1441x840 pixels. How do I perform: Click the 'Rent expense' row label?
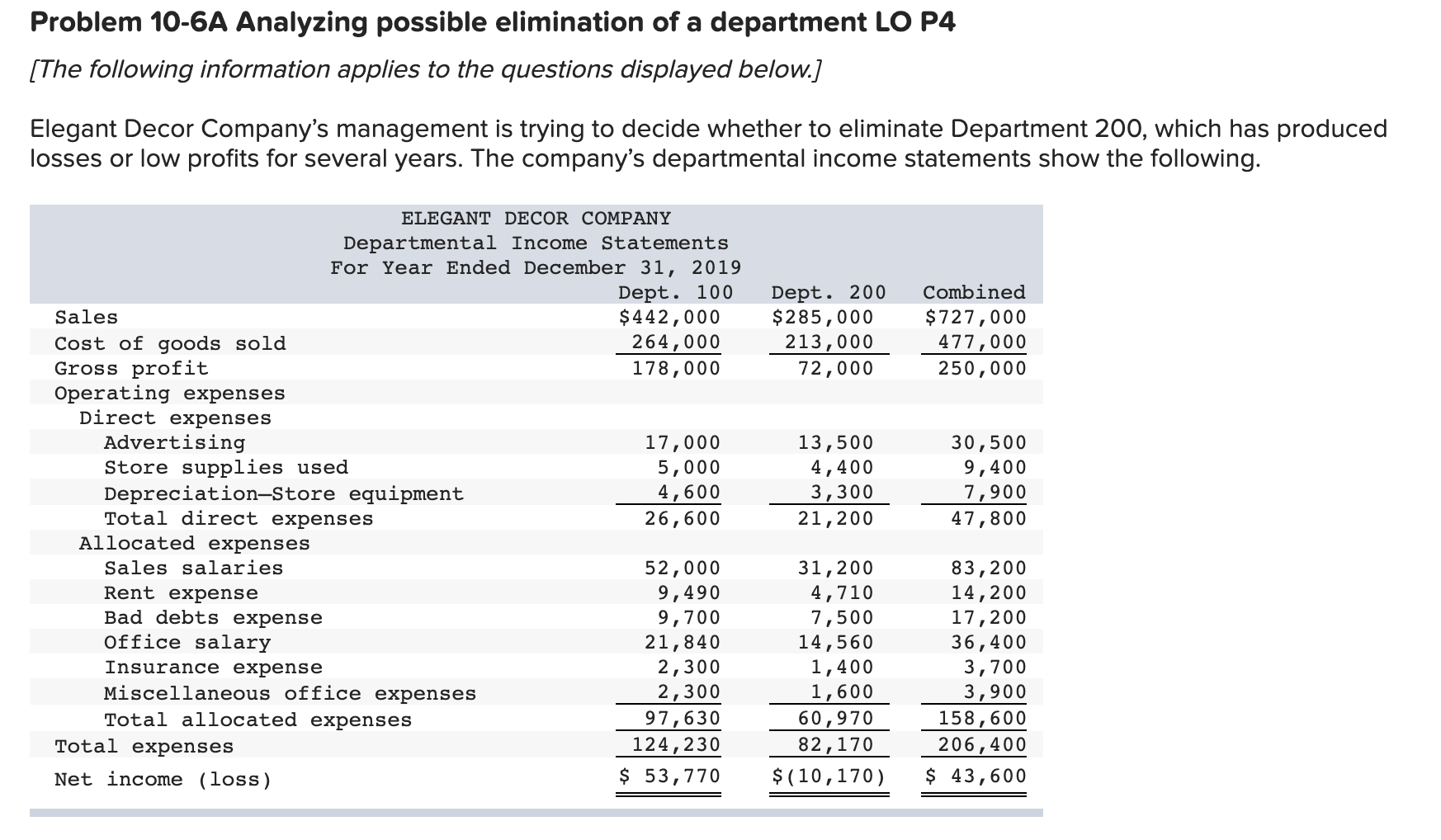[x=181, y=593]
